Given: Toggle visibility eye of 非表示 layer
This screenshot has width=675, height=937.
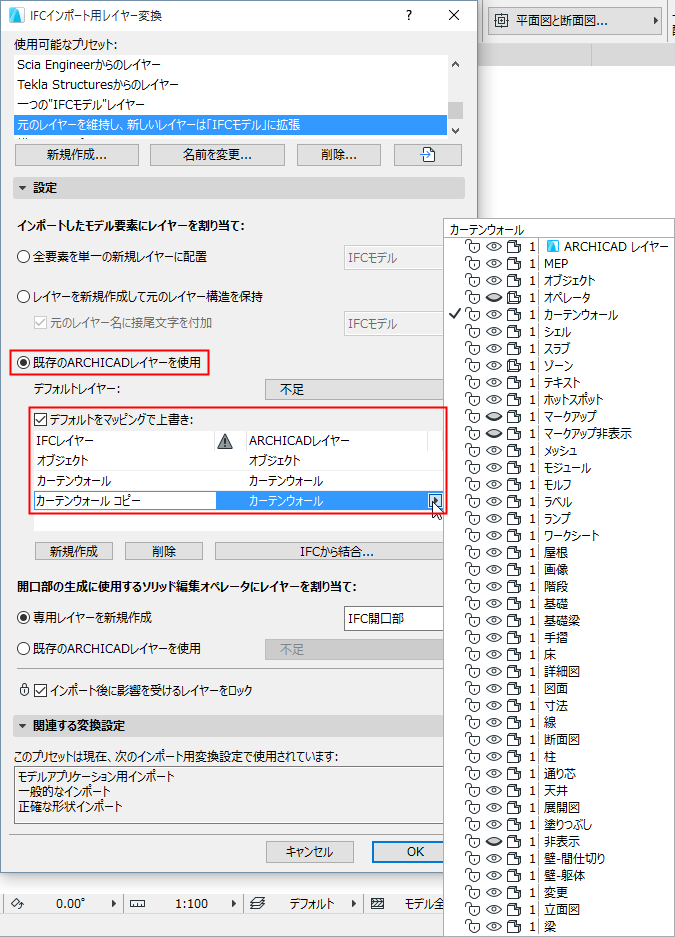Looking at the screenshot, I should click(493, 841).
